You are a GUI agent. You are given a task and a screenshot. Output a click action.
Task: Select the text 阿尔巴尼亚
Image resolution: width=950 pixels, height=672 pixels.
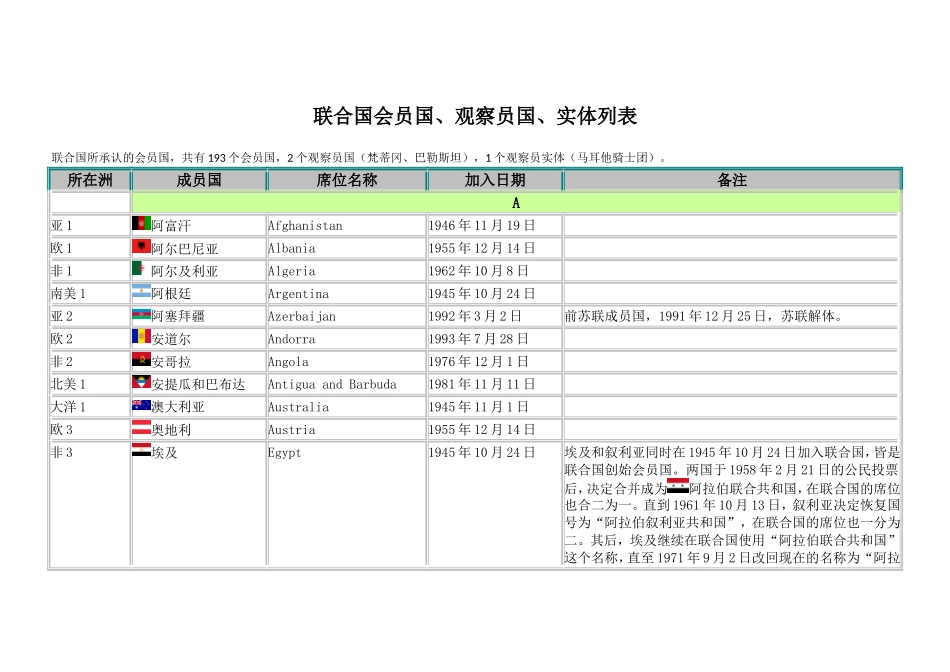(184, 249)
